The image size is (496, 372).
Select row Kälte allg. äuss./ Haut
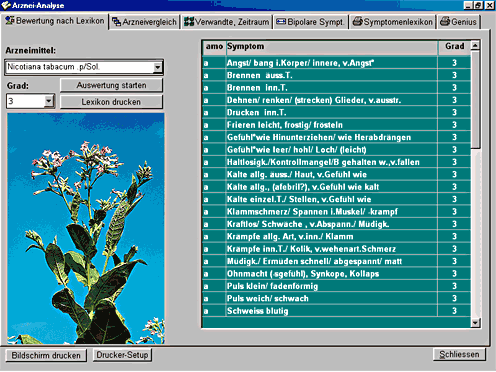point(337,174)
